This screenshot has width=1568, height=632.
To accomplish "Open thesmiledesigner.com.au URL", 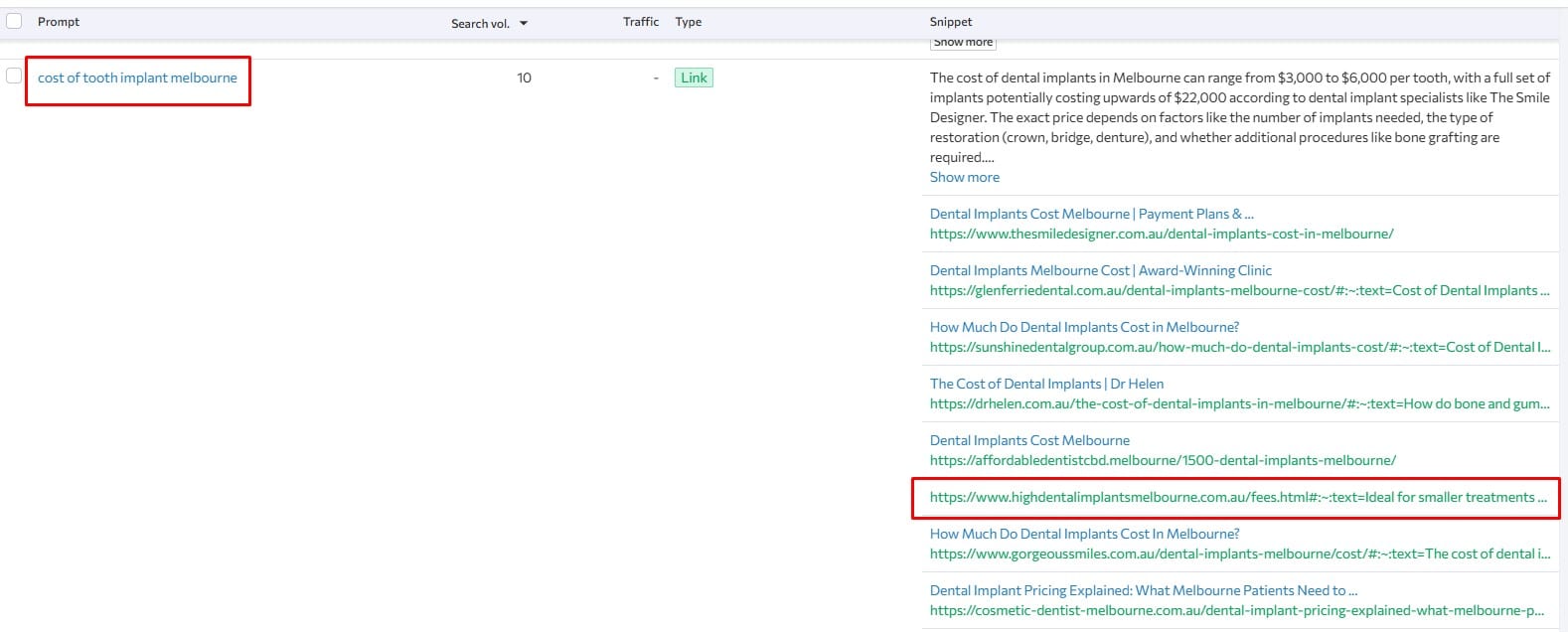I will tap(1162, 234).
